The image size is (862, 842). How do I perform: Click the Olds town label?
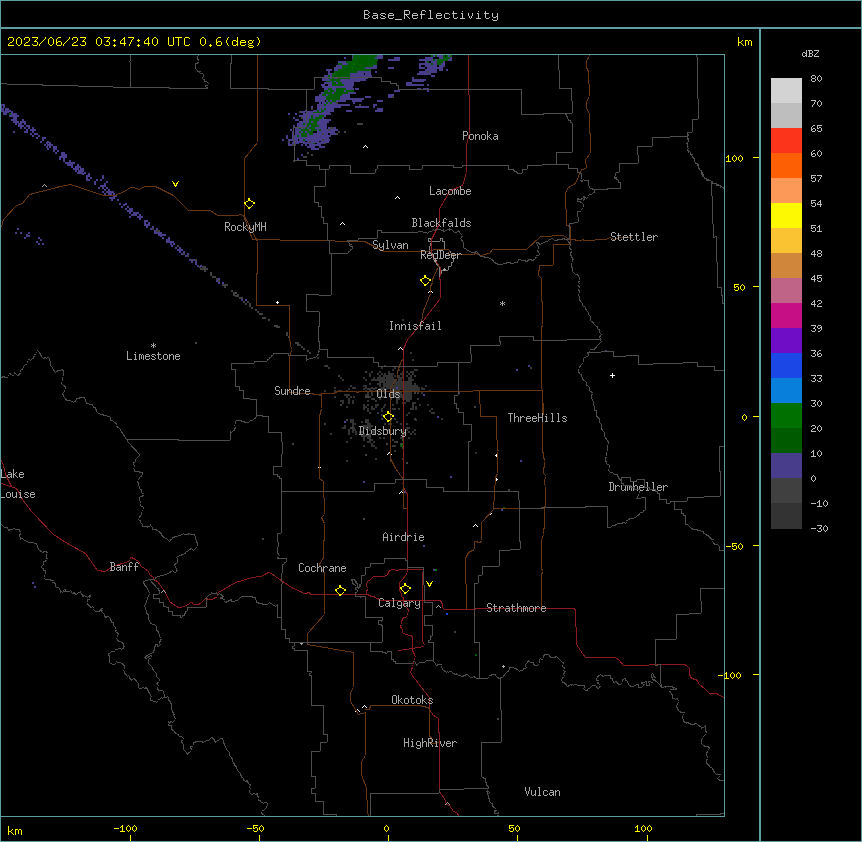click(388, 394)
